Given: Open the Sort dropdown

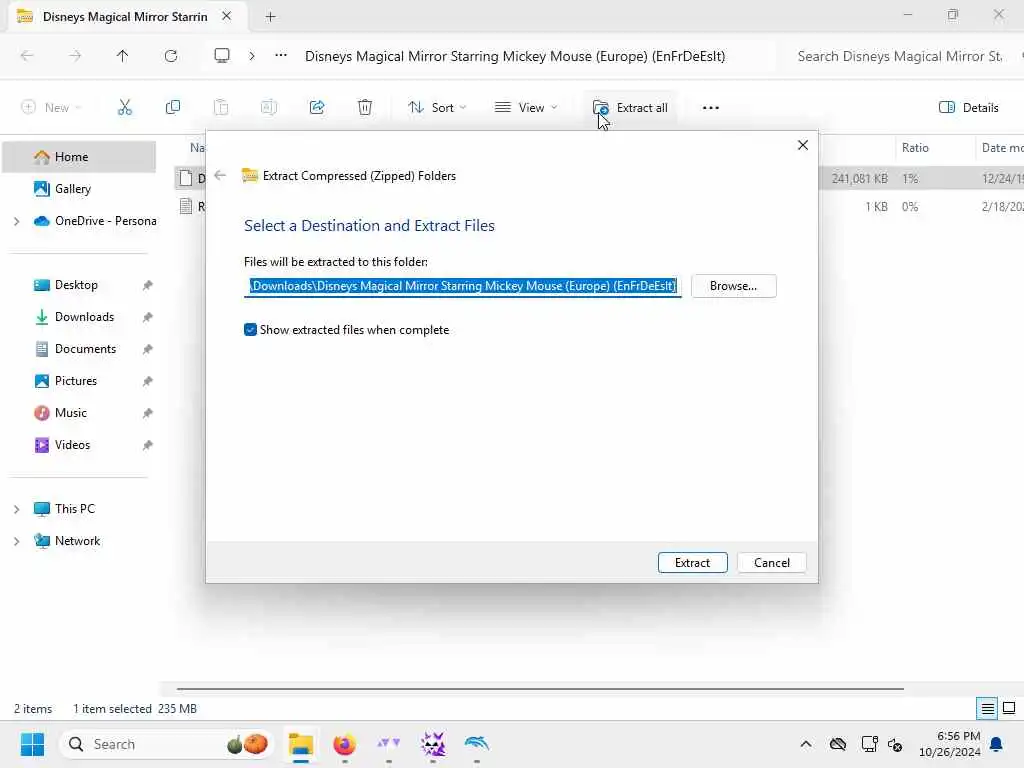Looking at the screenshot, I should (x=437, y=108).
